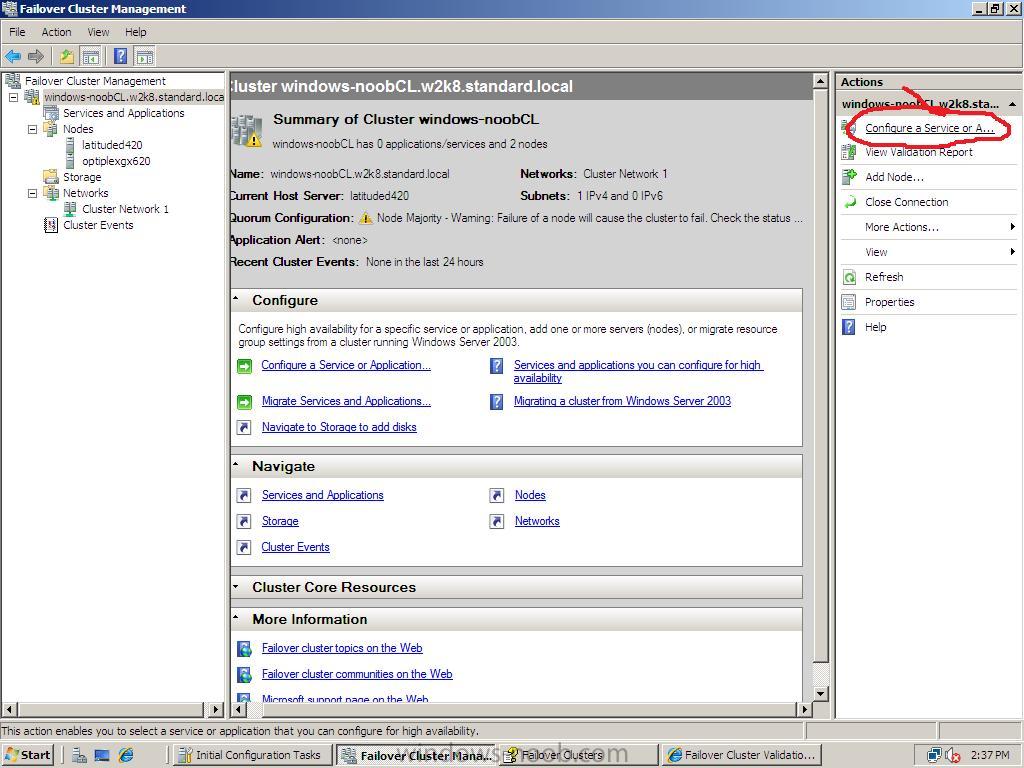Viewport: 1024px width, 768px height.
Task: Click the Add Node icon in Actions pane
Action: [x=849, y=176]
